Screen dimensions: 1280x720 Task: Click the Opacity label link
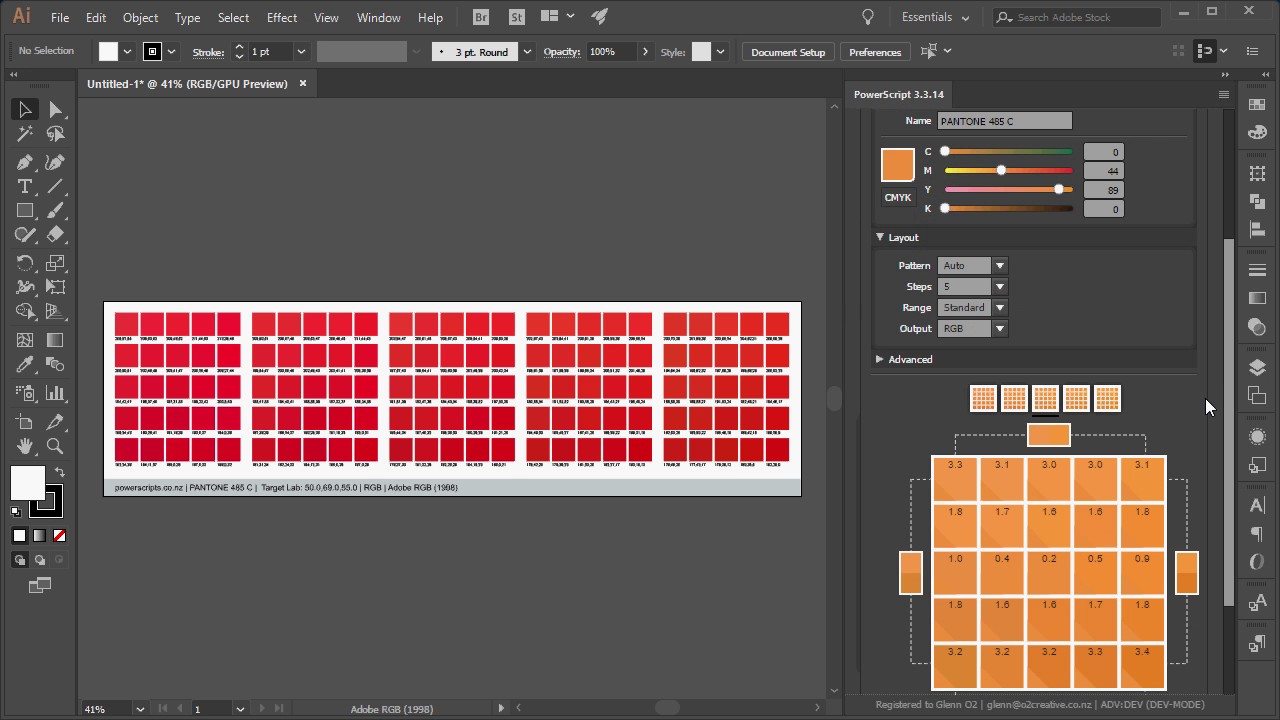click(x=562, y=52)
